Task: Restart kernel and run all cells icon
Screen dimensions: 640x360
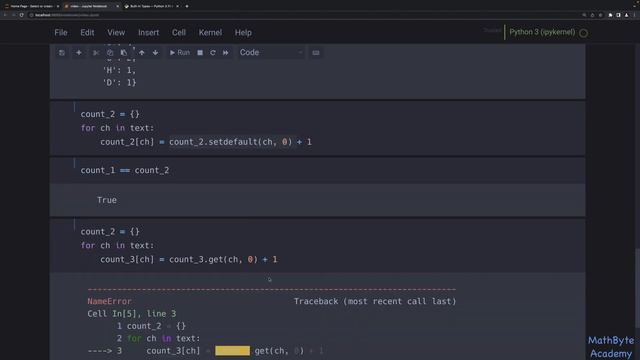Action: pyautogui.click(x=226, y=53)
